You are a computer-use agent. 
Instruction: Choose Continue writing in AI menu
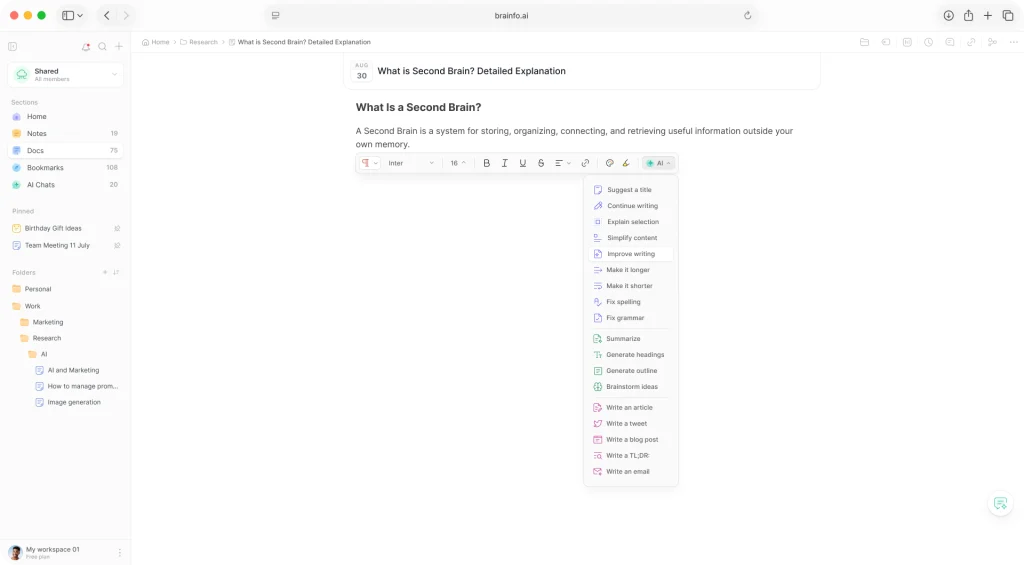pyautogui.click(x=630, y=206)
